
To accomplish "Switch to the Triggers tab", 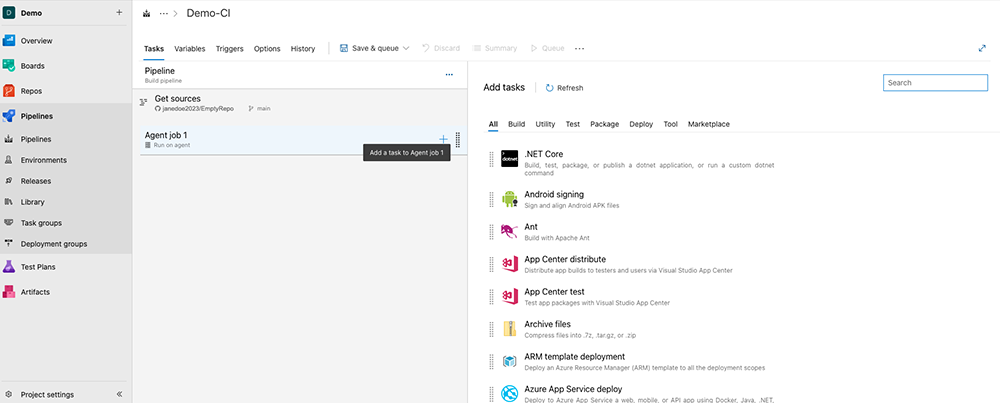I will (x=229, y=48).
